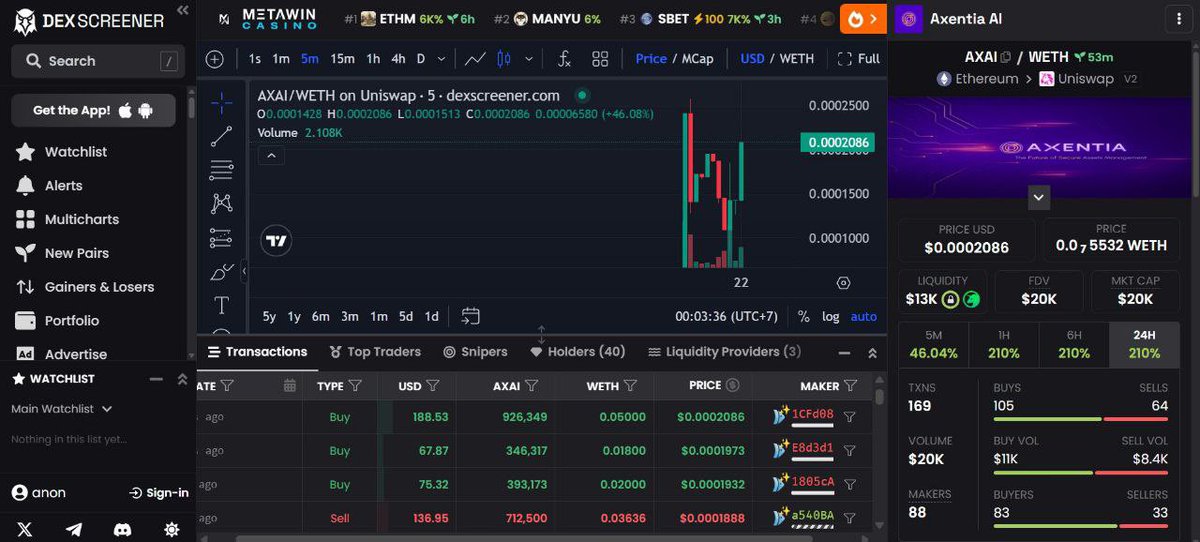Open the Holders (40) tab

point(578,352)
